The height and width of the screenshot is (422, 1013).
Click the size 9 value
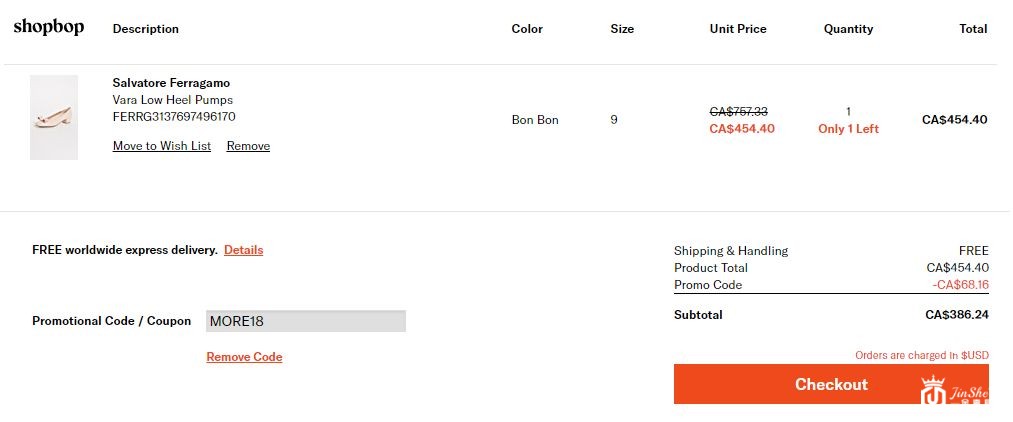click(x=614, y=120)
